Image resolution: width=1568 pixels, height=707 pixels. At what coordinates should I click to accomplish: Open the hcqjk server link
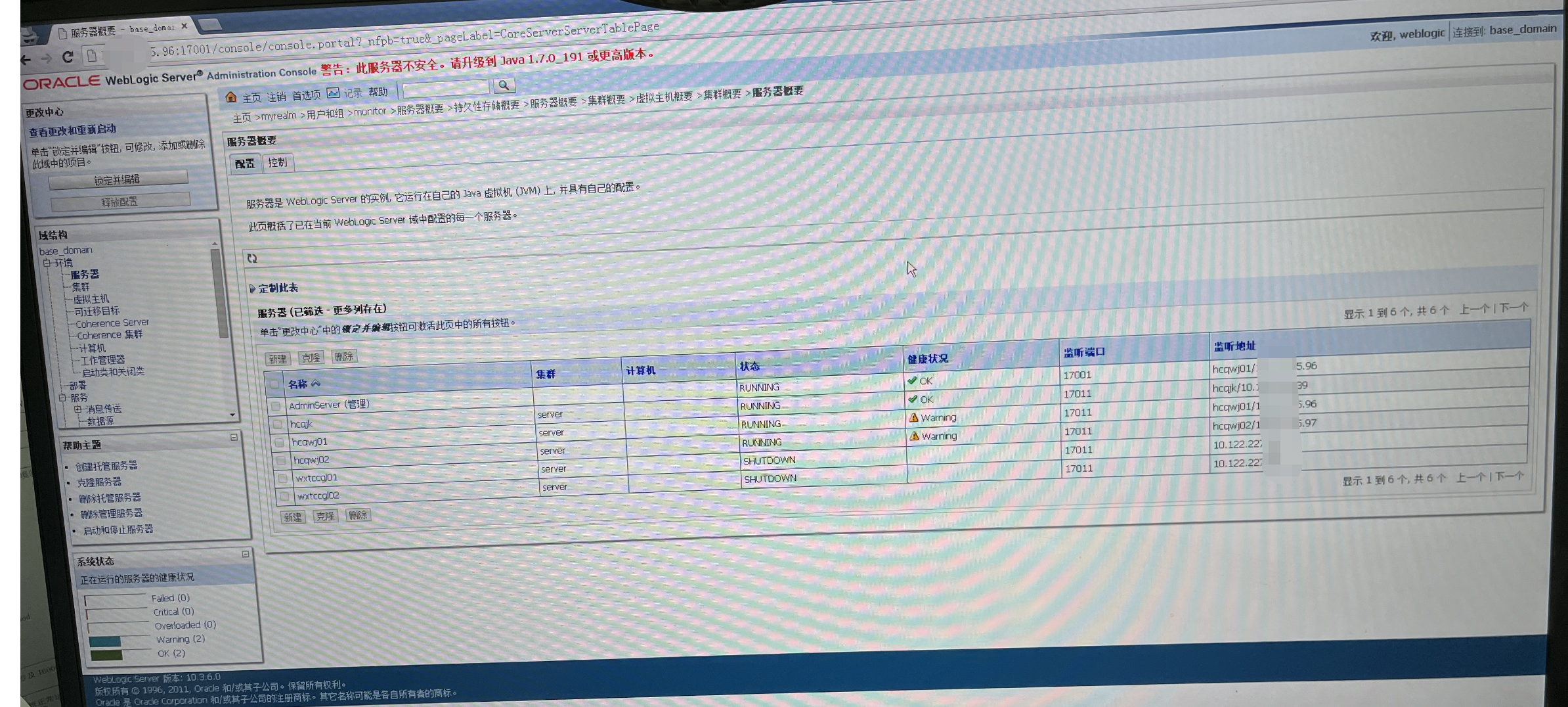click(x=301, y=424)
